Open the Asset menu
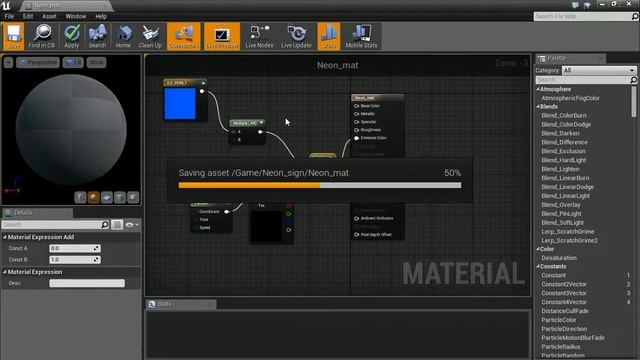Screen dimensions: 640x360 (49, 16)
